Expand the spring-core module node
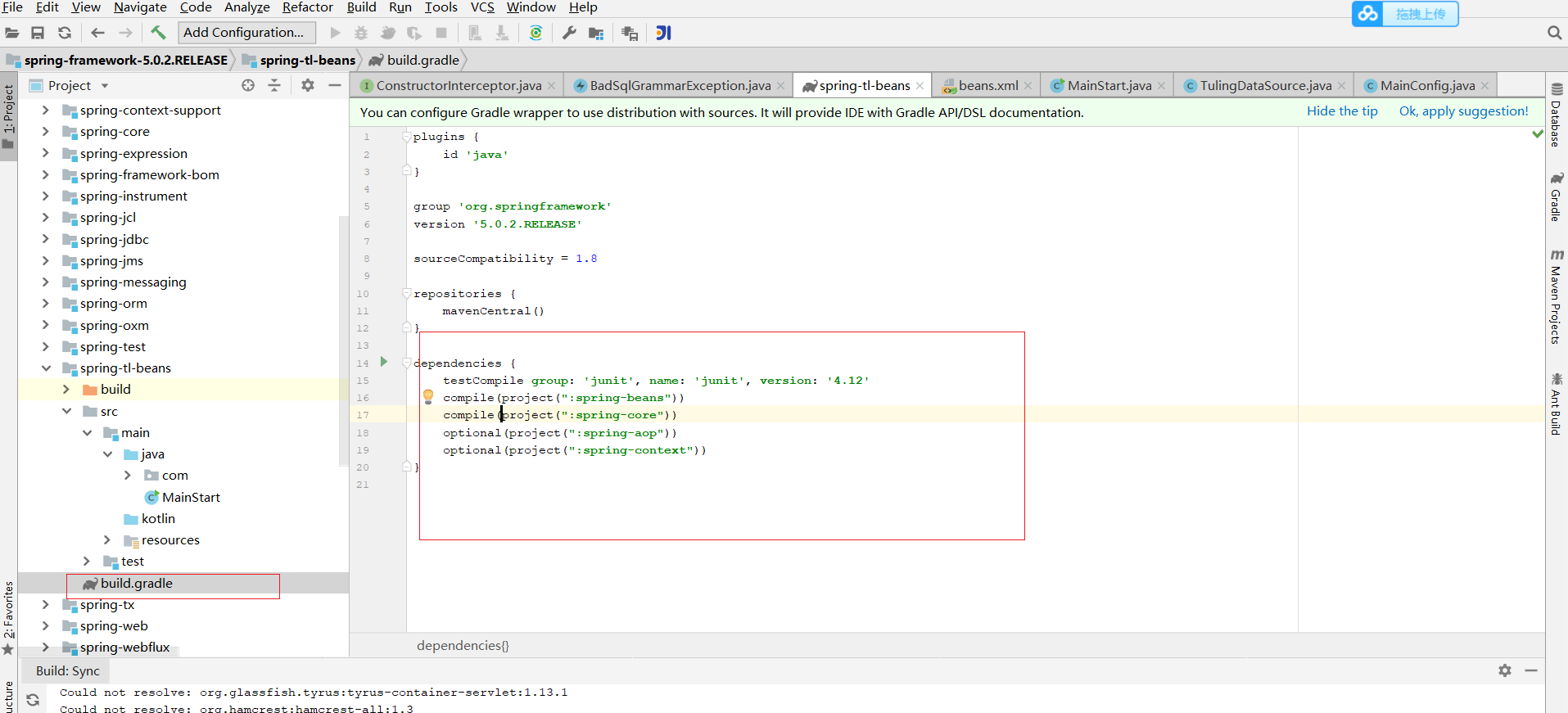Image resolution: width=1568 pixels, height=713 pixels. (x=46, y=131)
